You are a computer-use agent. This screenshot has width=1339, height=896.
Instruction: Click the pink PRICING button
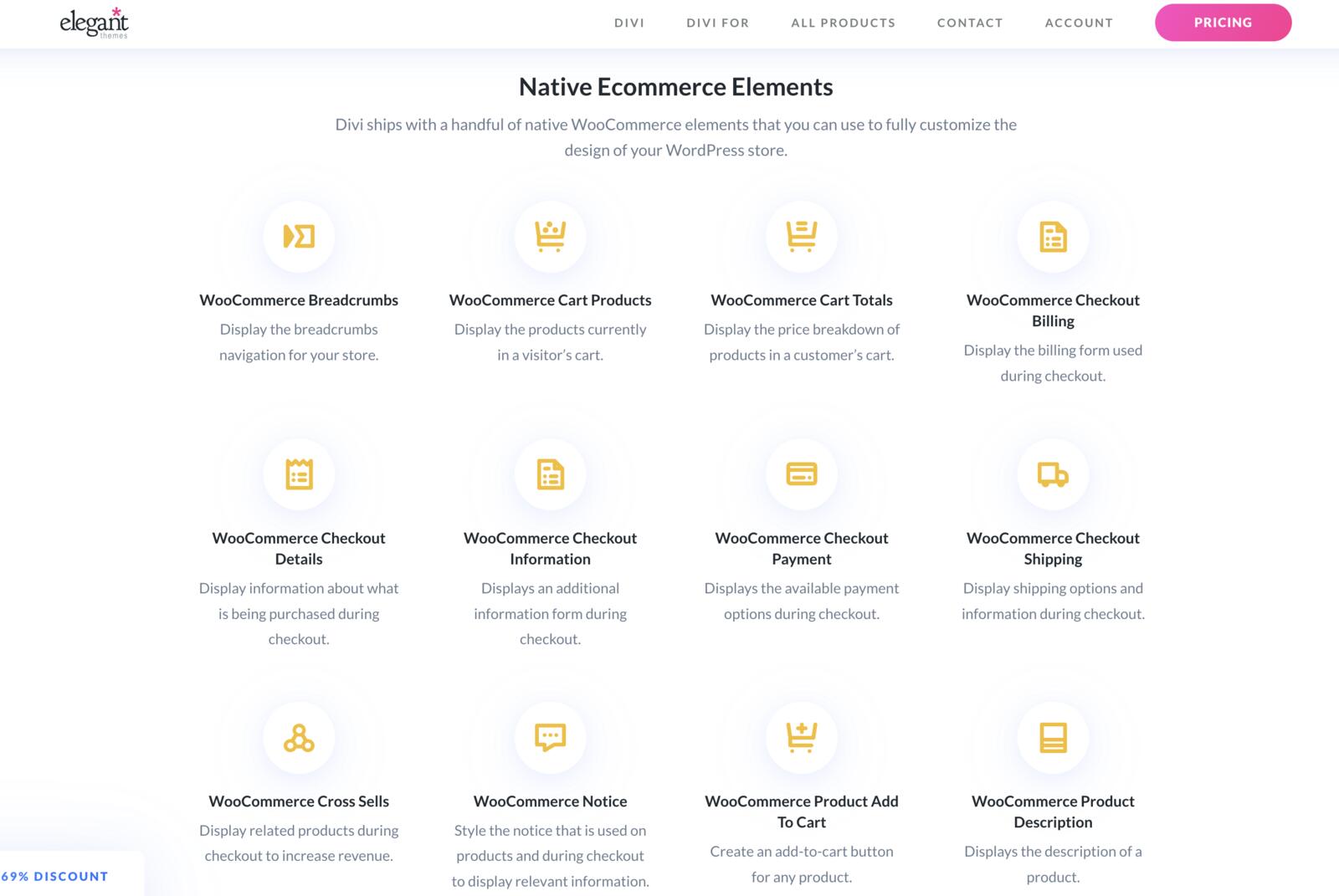1224,23
